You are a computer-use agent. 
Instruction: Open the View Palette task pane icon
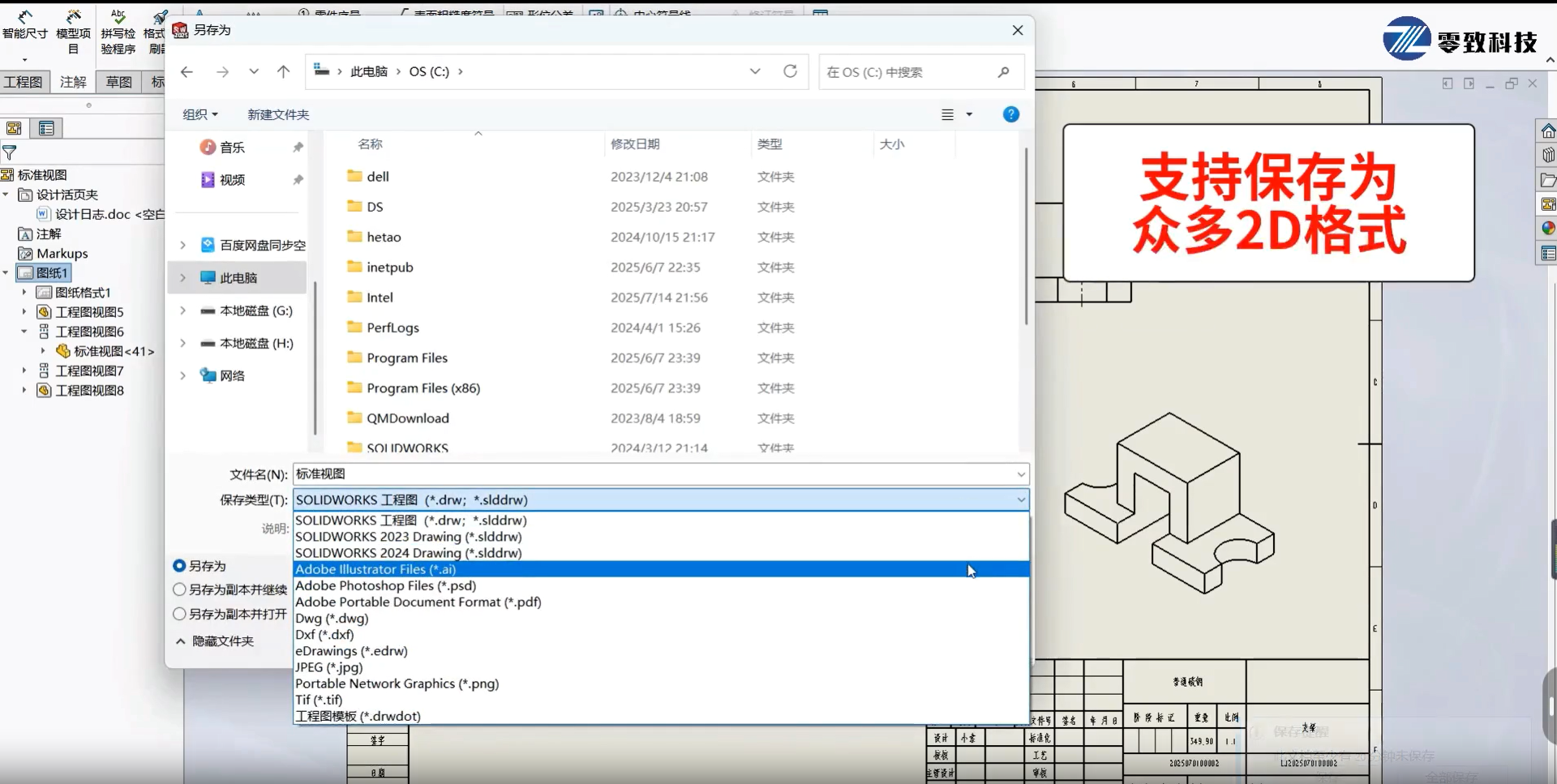coord(1547,204)
